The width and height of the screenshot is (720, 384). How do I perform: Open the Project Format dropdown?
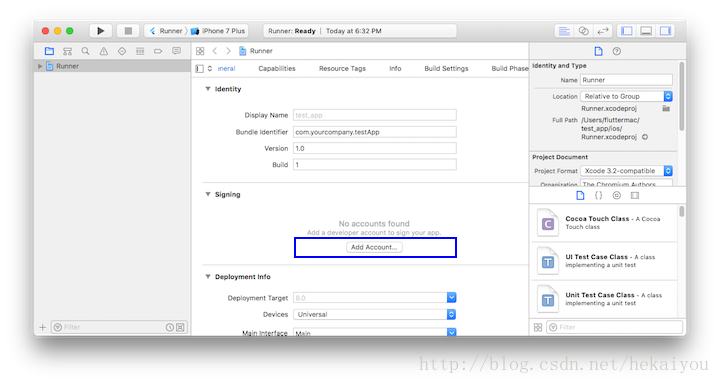tap(626, 171)
